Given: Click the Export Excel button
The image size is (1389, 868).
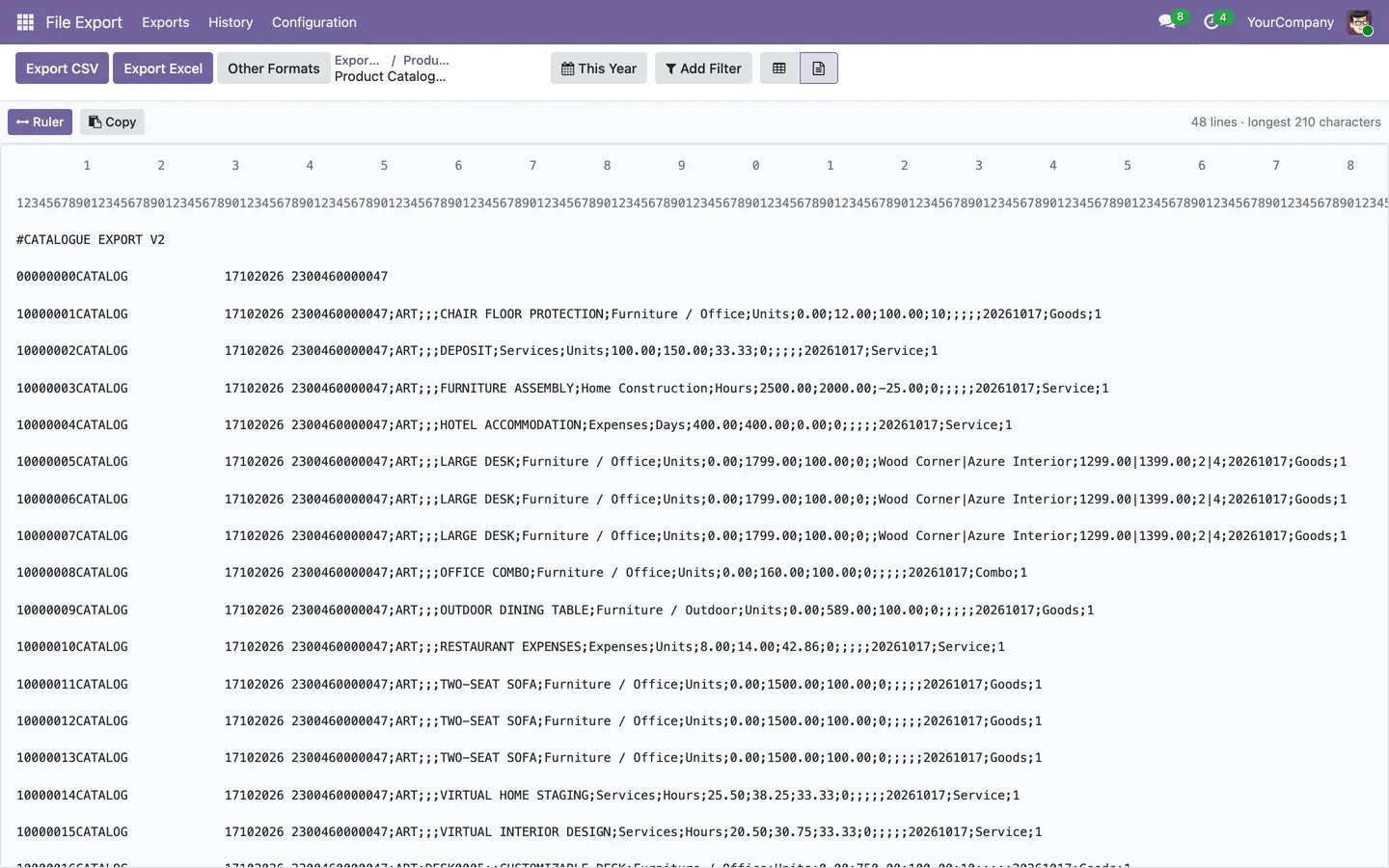Looking at the screenshot, I should [x=163, y=68].
